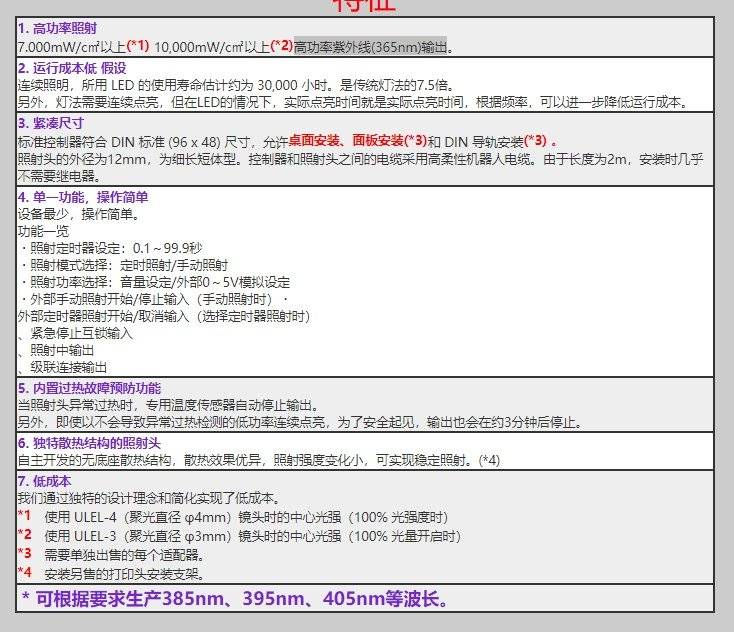Click the heading "3. 紧凑尺寸"
Screen dimensions: 734x632
point(50,123)
